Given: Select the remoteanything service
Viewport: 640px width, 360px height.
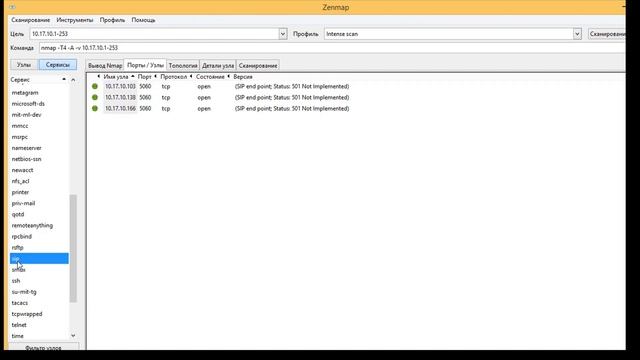Looking at the screenshot, I should click(x=32, y=225).
